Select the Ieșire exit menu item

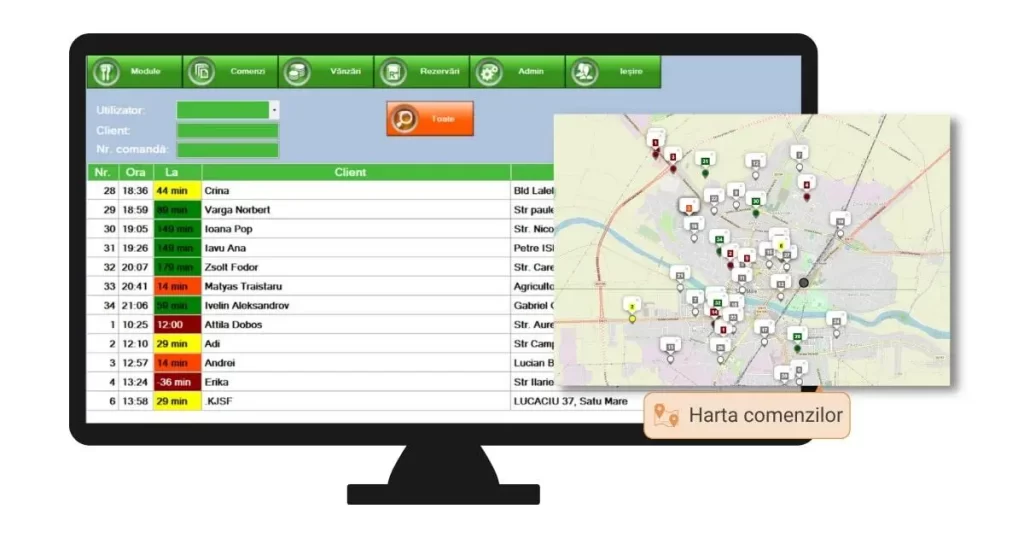pos(613,72)
